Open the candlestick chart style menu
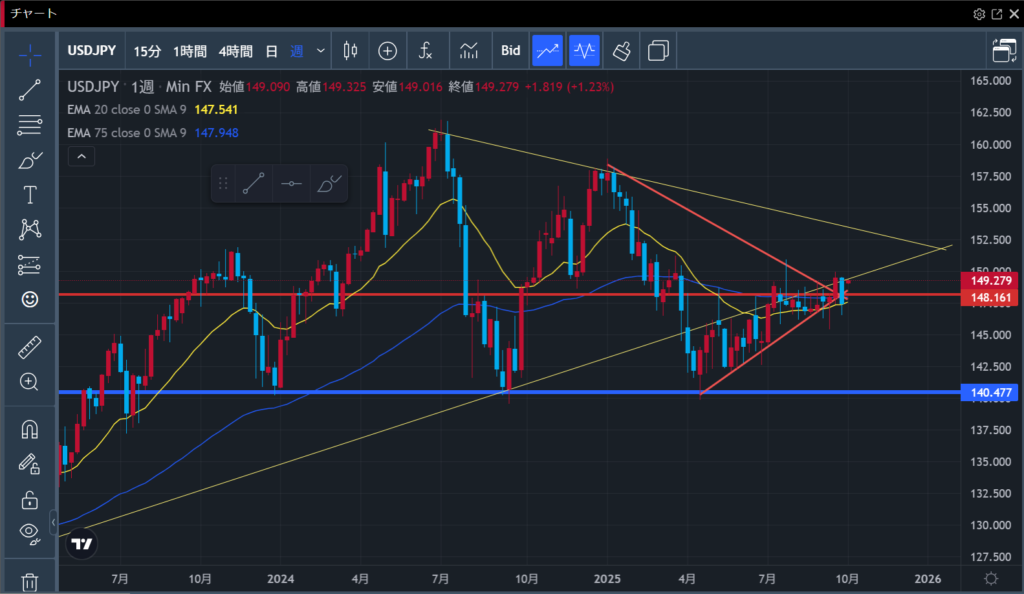The width and height of the screenshot is (1024, 594). click(350, 50)
